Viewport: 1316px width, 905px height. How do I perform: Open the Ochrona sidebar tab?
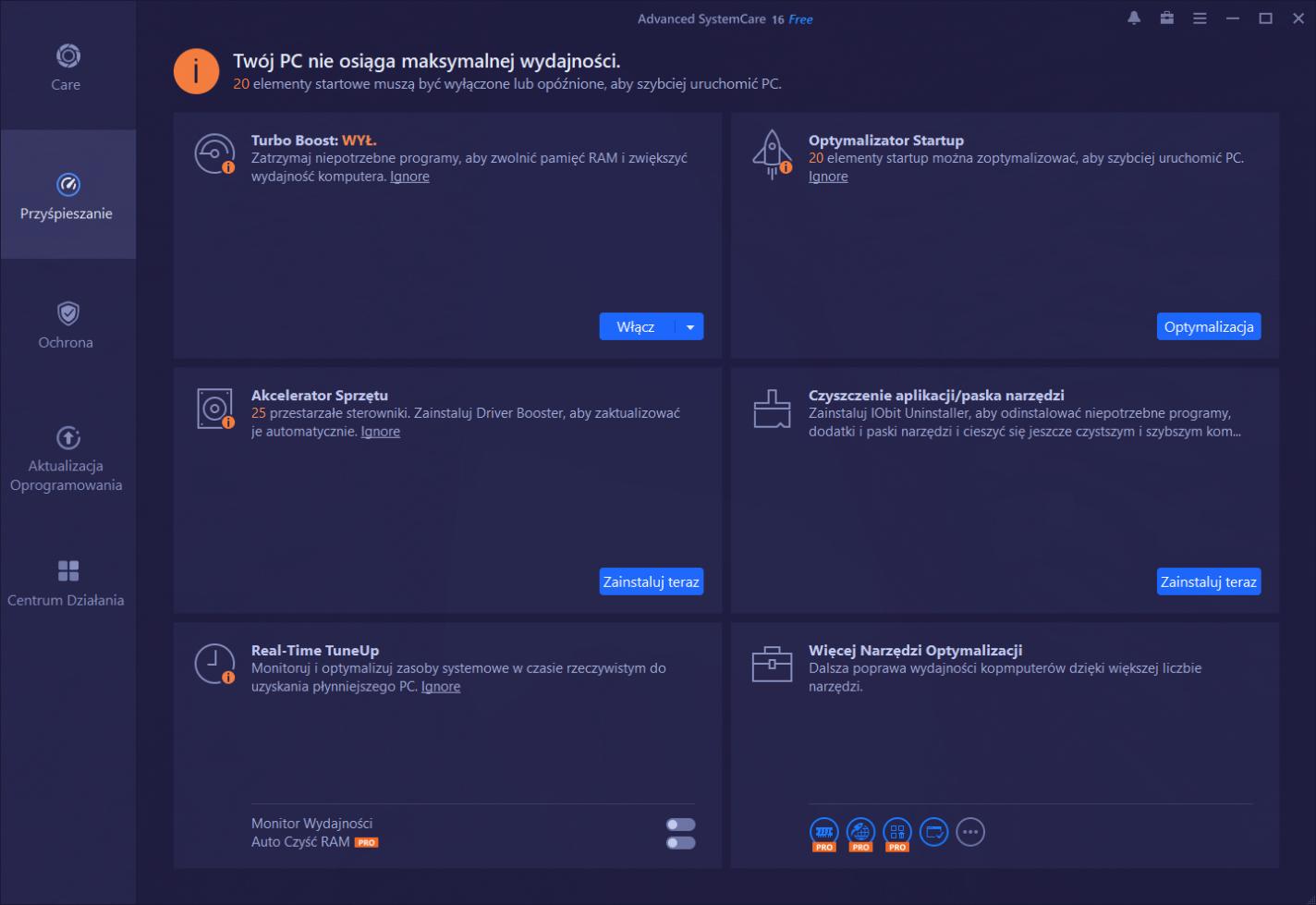point(67,324)
